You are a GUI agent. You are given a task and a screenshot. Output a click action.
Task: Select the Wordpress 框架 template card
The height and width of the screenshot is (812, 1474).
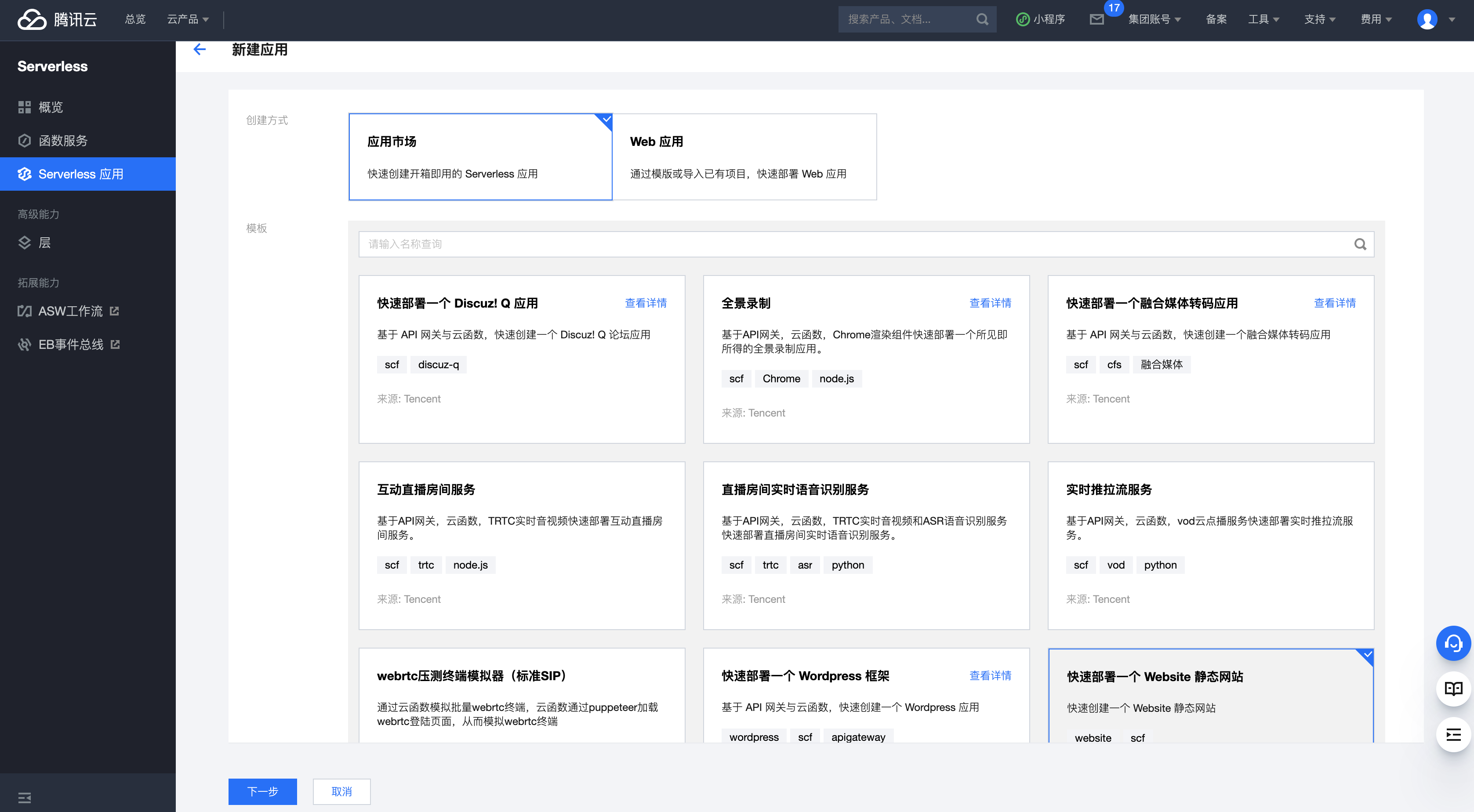(x=866, y=695)
